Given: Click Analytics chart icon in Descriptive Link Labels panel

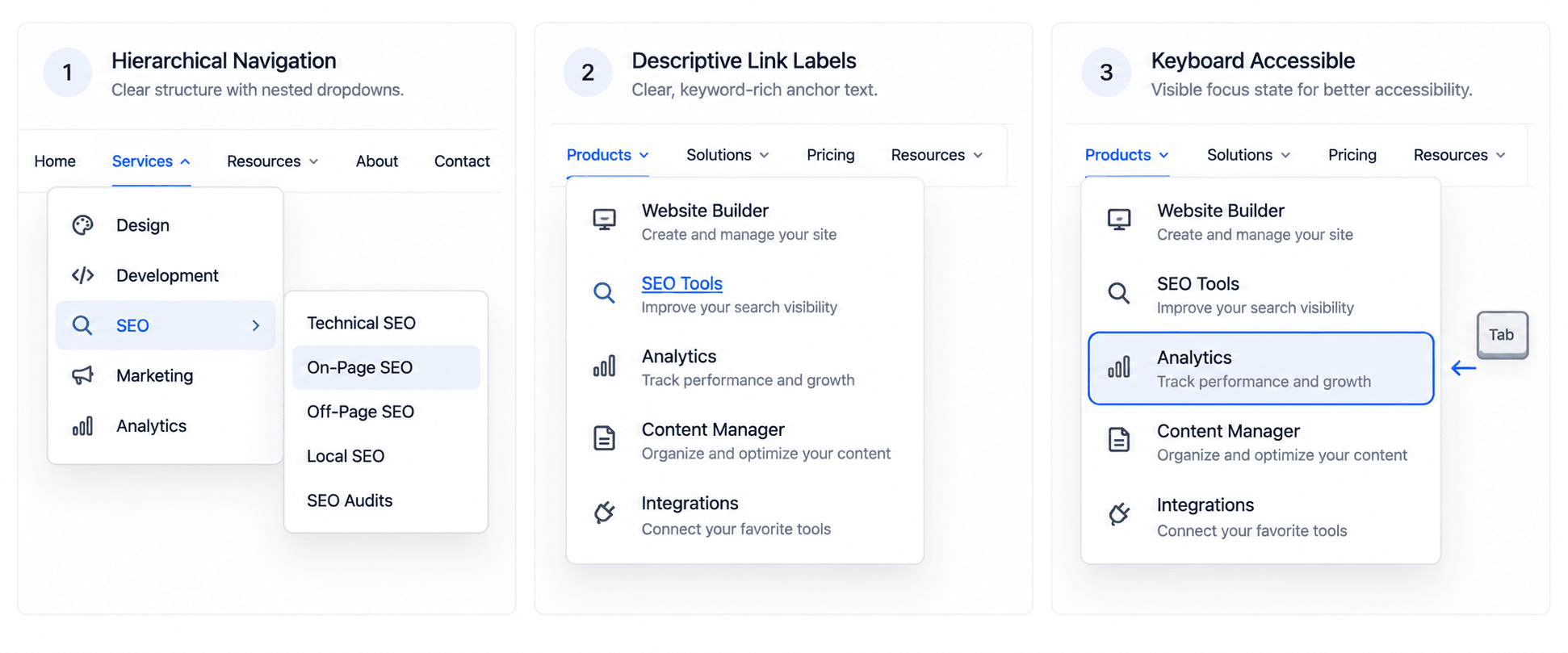Looking at the screenshot, I should coord(604,366).
